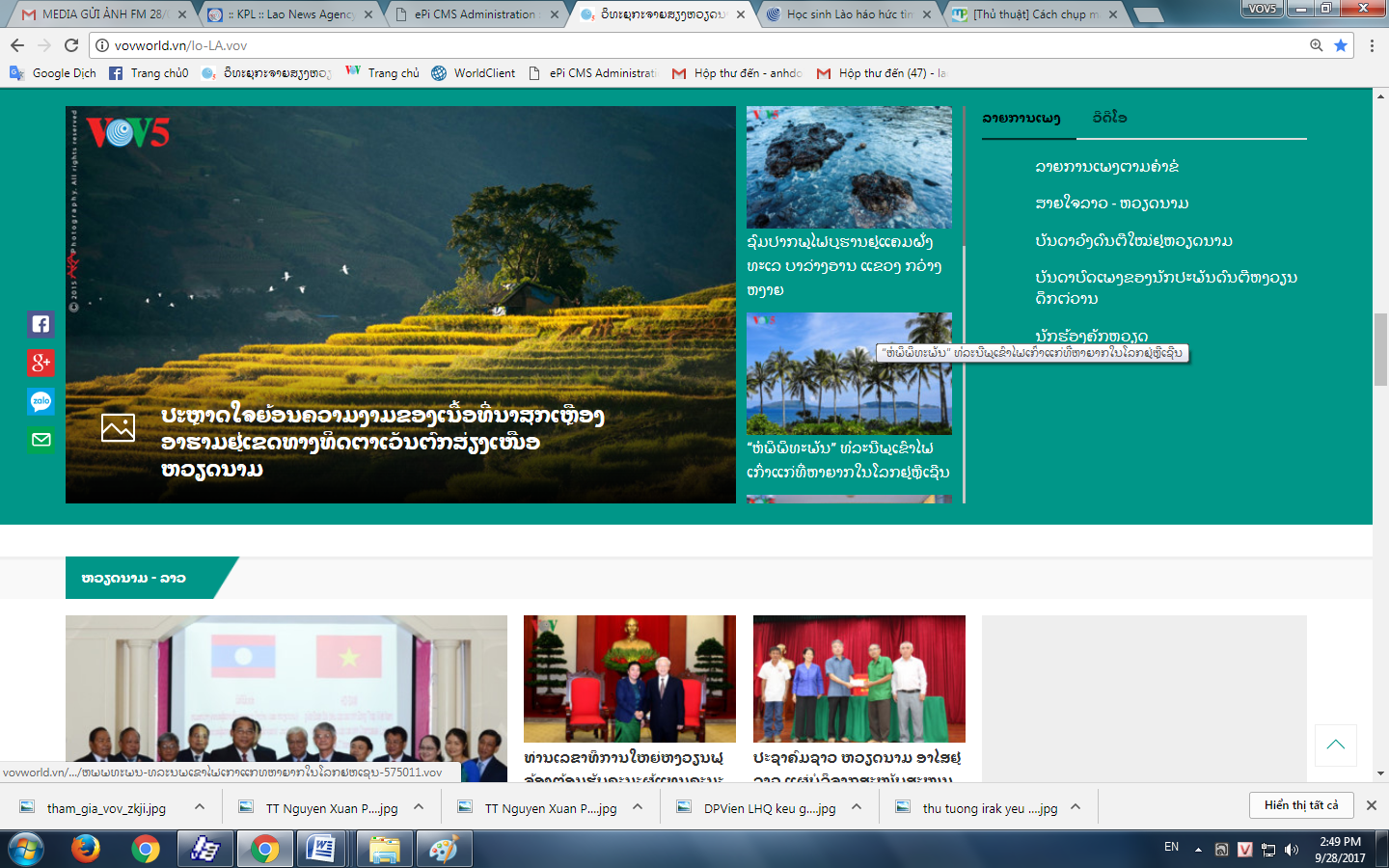Expand options for tham_gia_vov_zkji.jpg download
The width and height of the screenshot is (1389, 868).
200,807
